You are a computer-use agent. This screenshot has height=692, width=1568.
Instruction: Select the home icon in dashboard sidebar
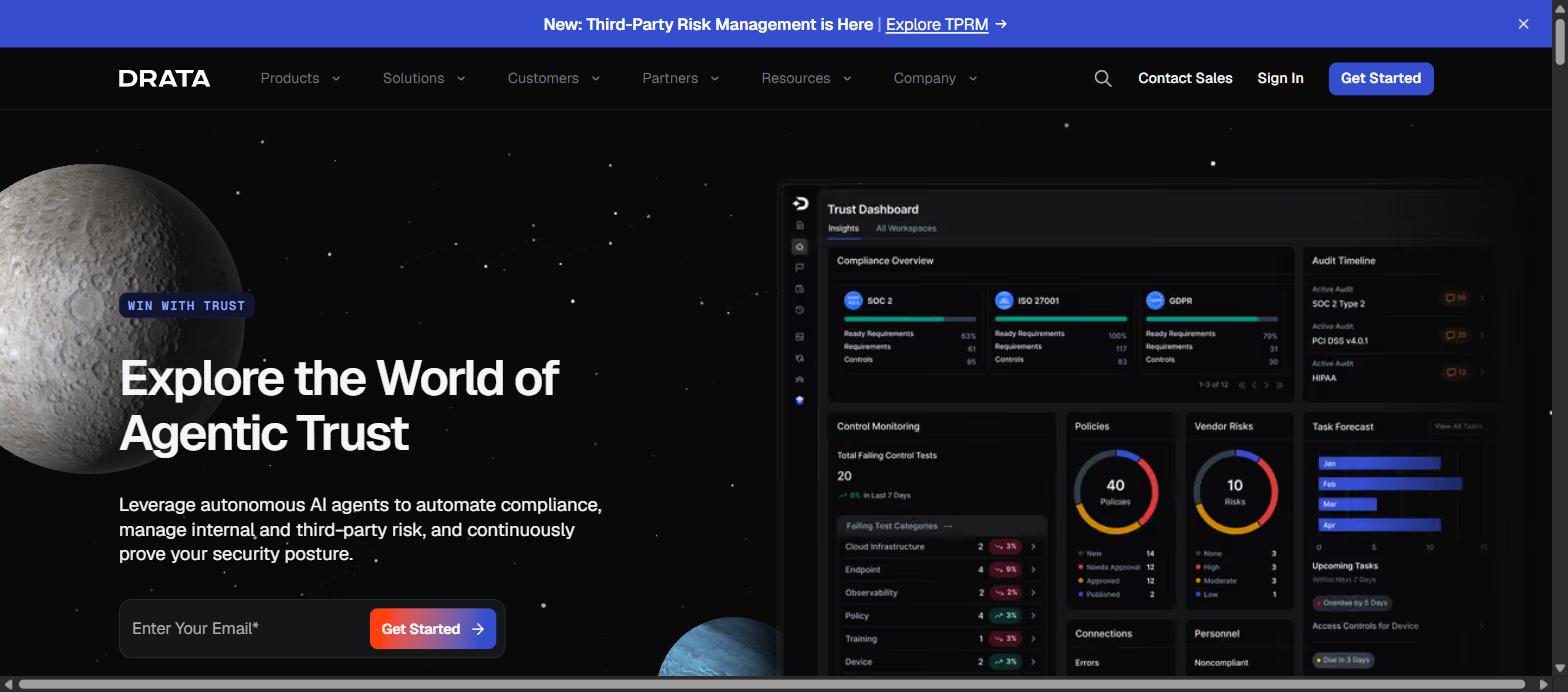tap(800, 246)
